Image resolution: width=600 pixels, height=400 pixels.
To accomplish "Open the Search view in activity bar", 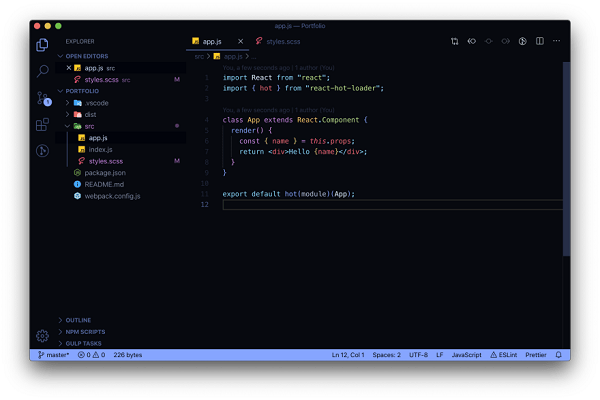I will coord(42,71).
